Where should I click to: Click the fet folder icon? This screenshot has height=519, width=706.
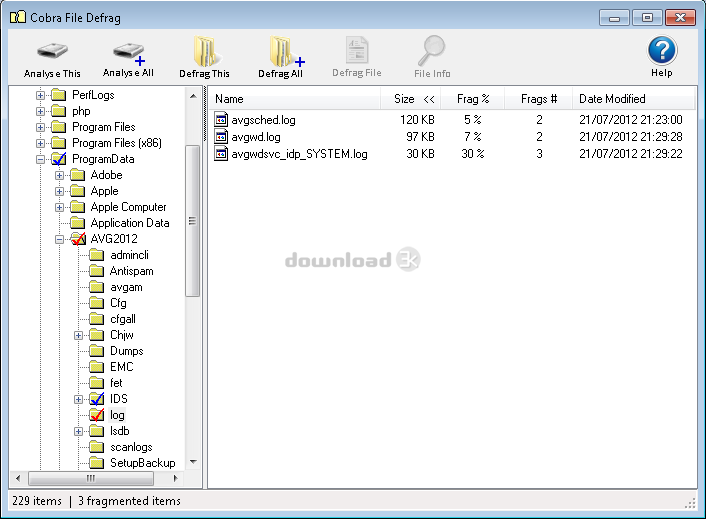[x=96, y=383]
